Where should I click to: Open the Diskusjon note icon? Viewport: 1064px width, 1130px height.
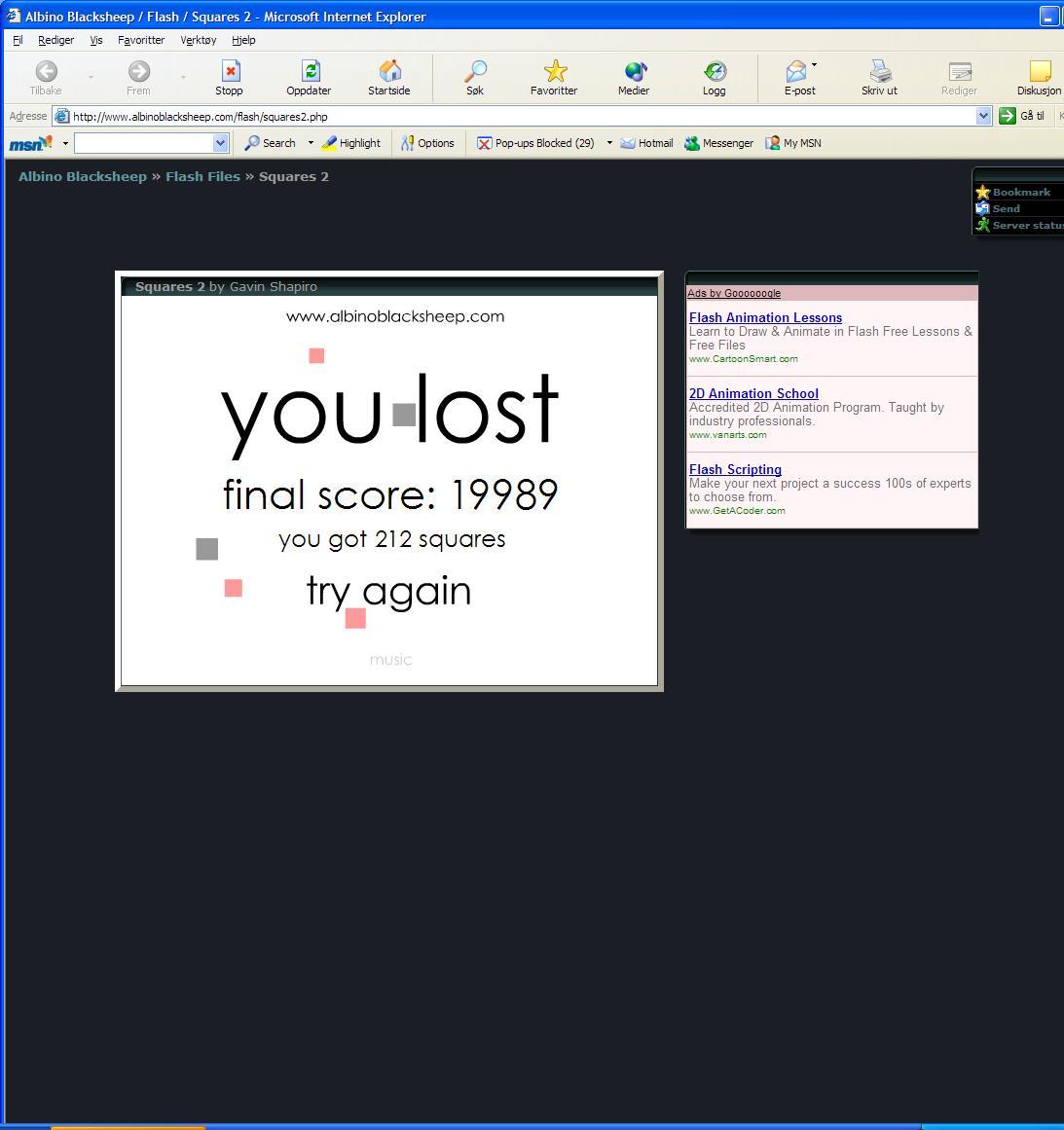1040,71
